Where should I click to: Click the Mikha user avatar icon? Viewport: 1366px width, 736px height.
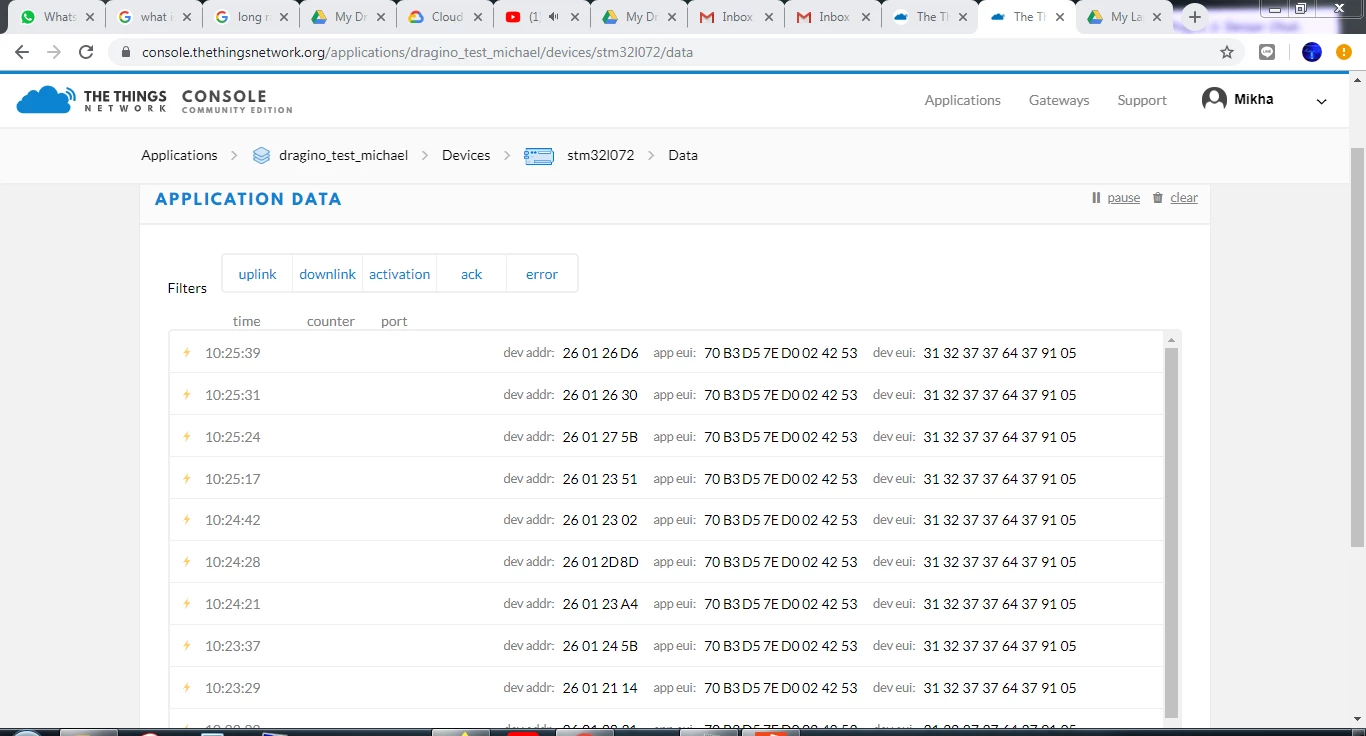pyautogui.click(x=1214, y=99)
